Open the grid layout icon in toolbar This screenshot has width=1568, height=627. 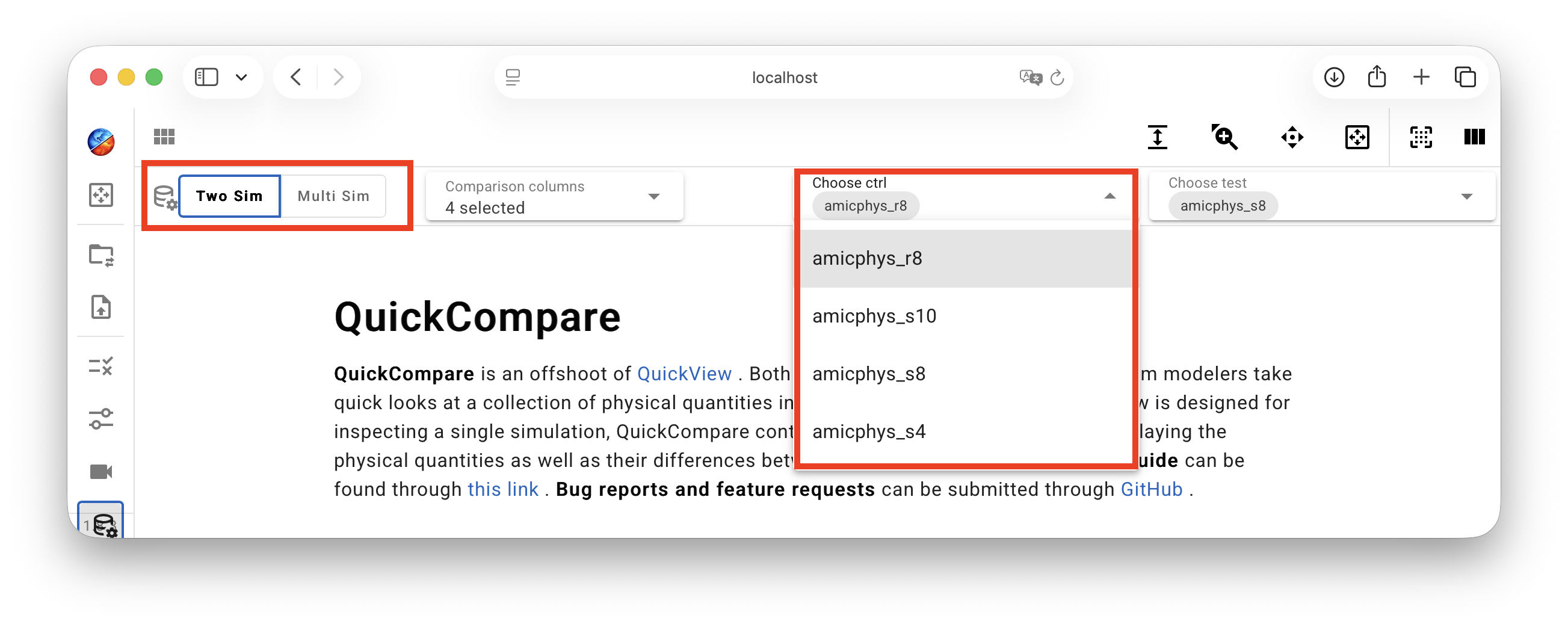(164, 137)
